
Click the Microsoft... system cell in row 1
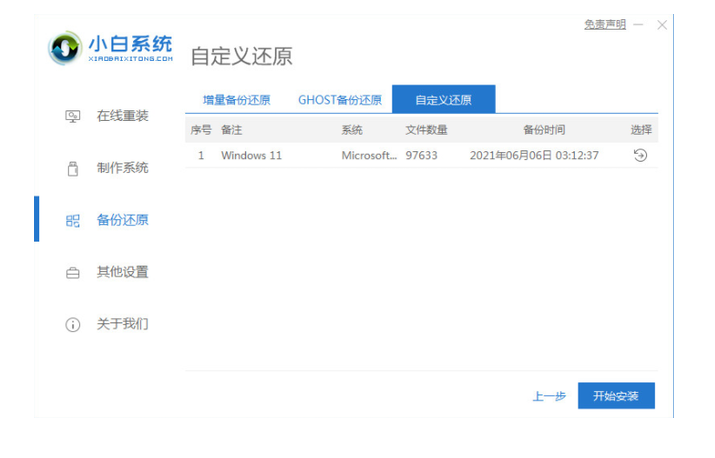[369, 155]
